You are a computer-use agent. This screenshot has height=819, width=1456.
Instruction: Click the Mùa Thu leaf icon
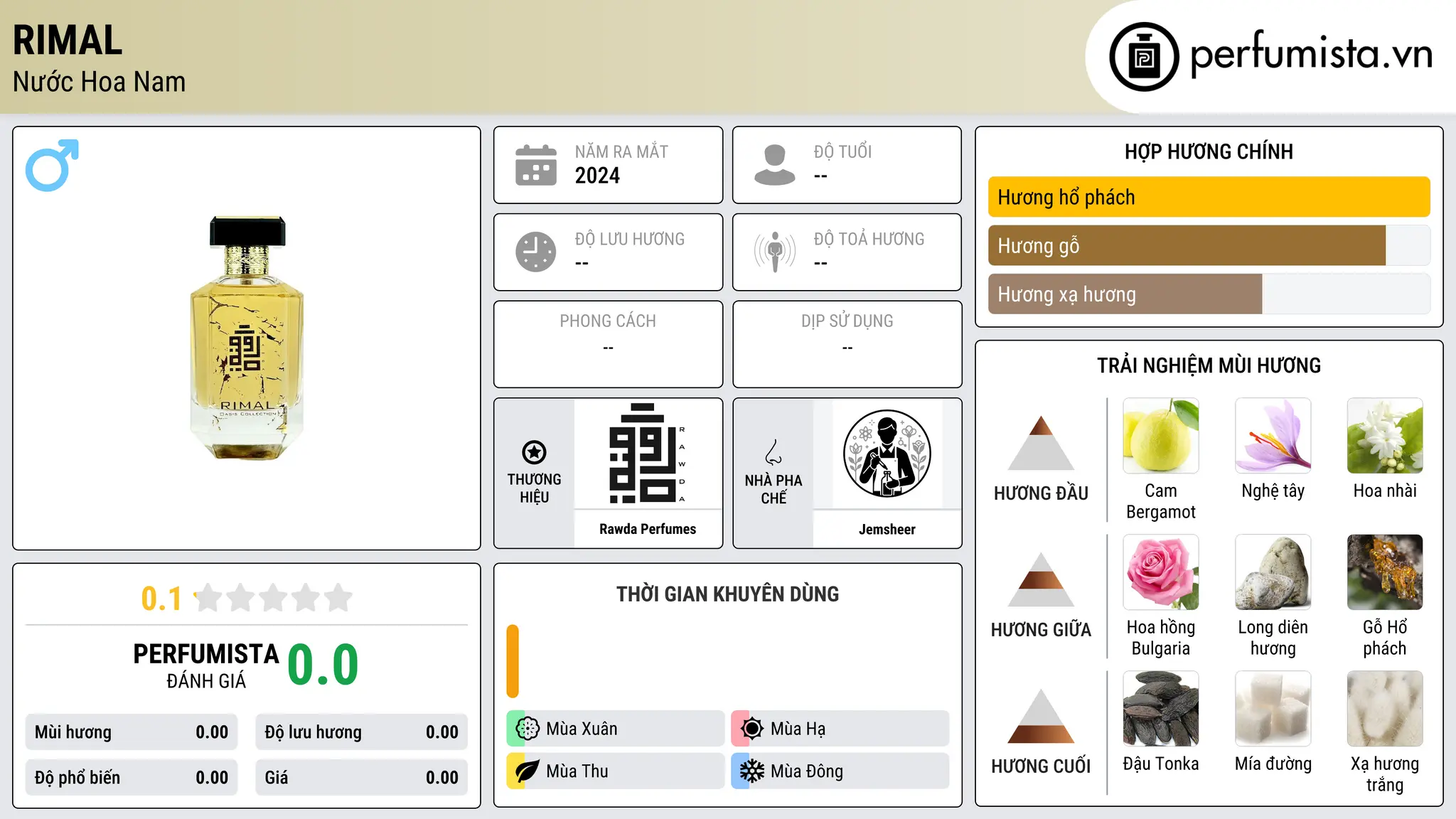pos(528,771)
